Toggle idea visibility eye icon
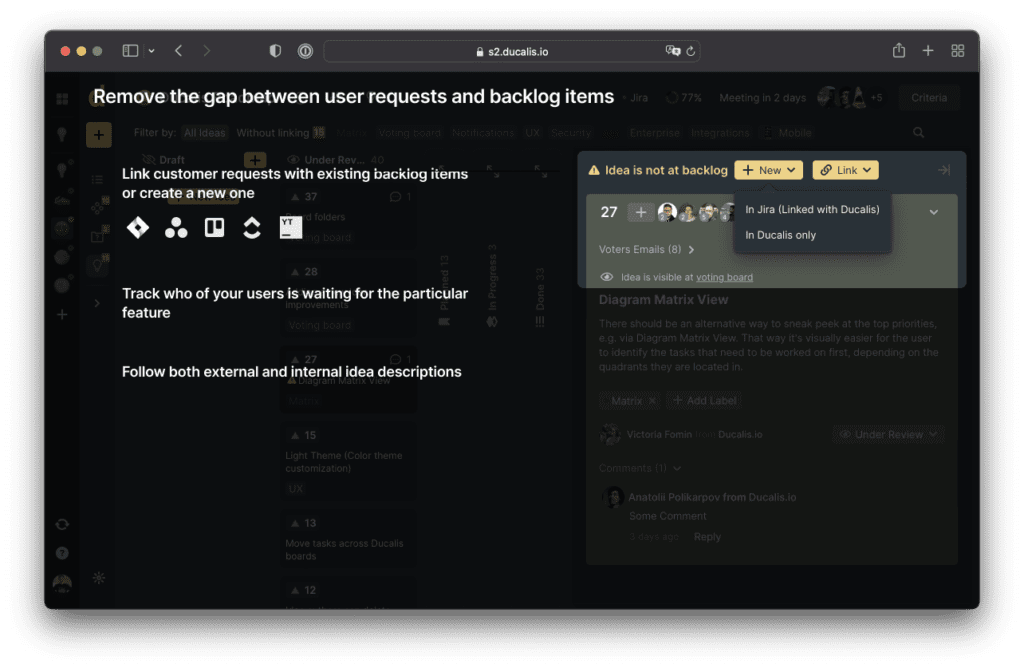 pyautogui.click(x=606, y=277)
